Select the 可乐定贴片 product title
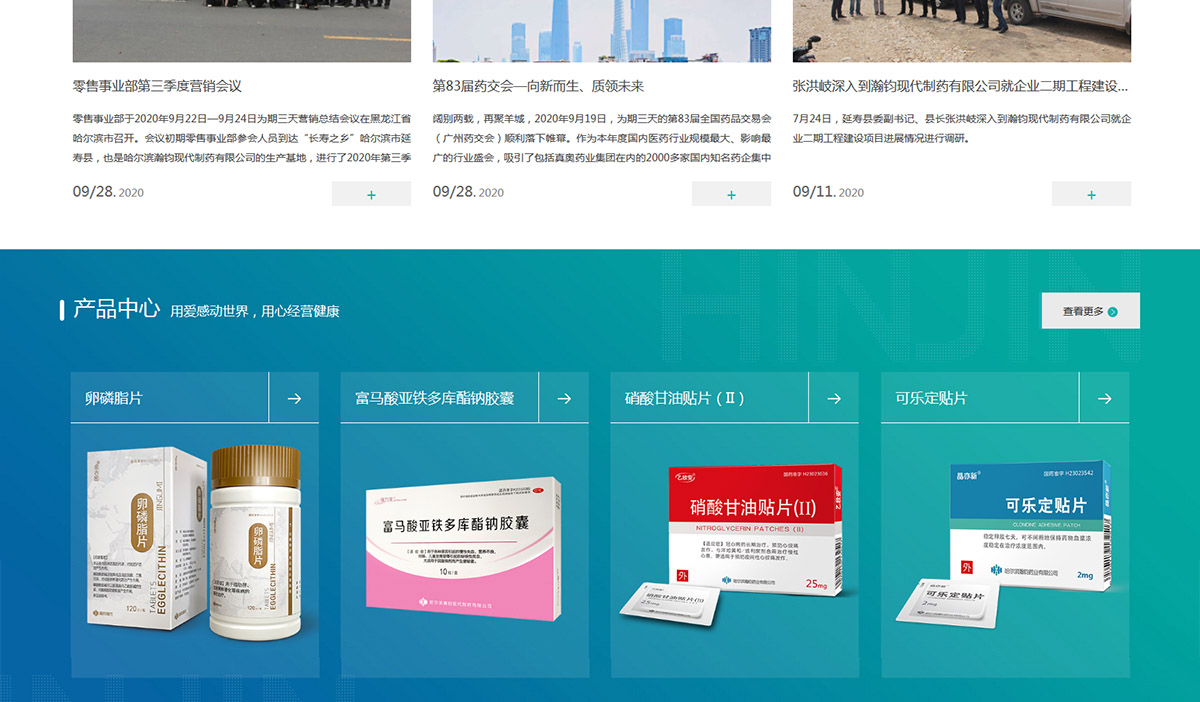This screenshot has width=1200, height=702. (931, 398)
